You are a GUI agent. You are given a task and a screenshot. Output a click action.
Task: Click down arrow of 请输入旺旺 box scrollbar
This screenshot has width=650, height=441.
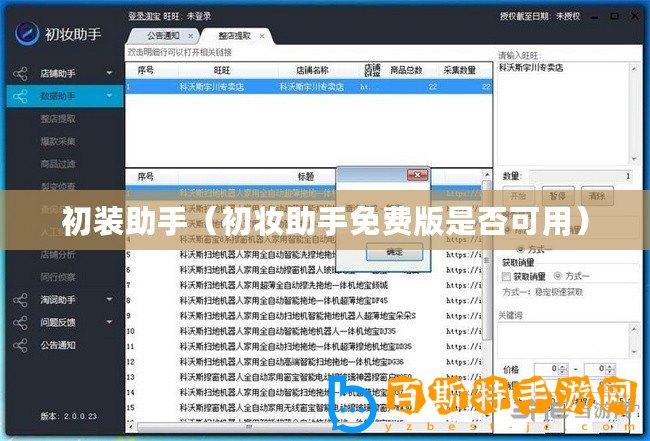point(634,159)
